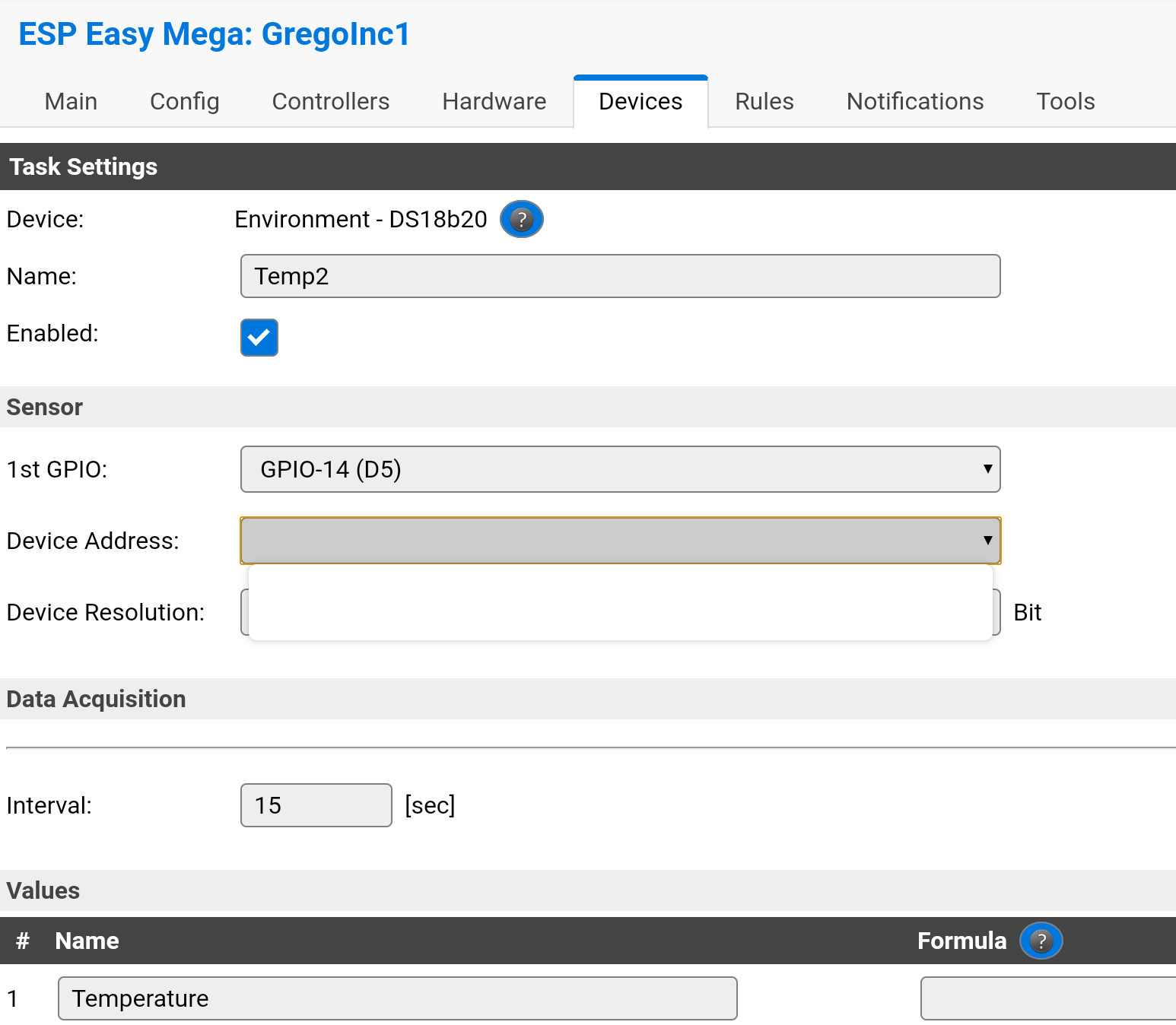
Task: Open the Devices tab
Action: [640, 102]
